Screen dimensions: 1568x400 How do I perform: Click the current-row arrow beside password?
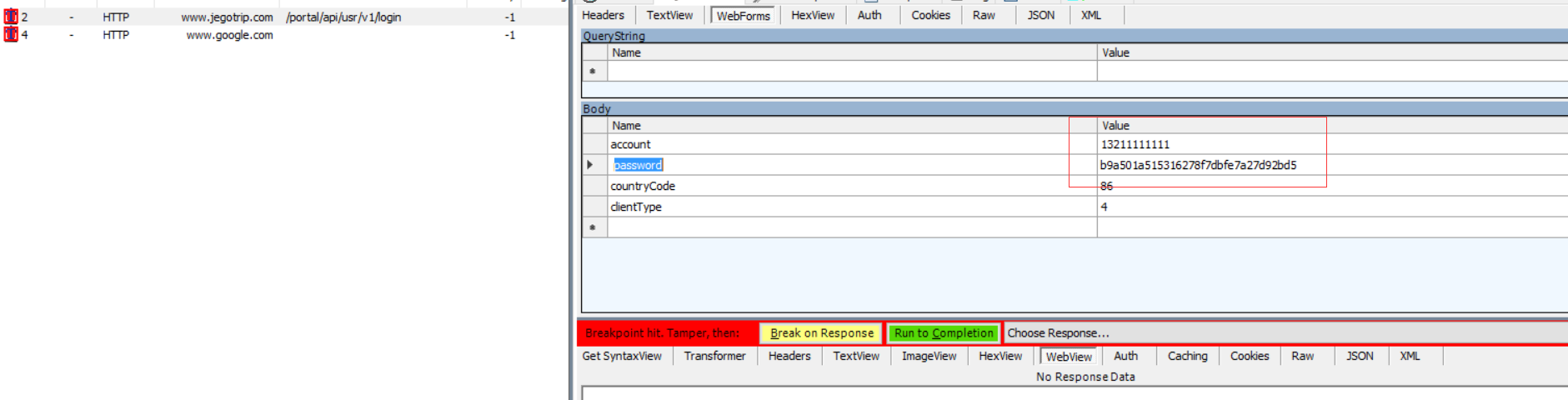click(x=590, y=165)
